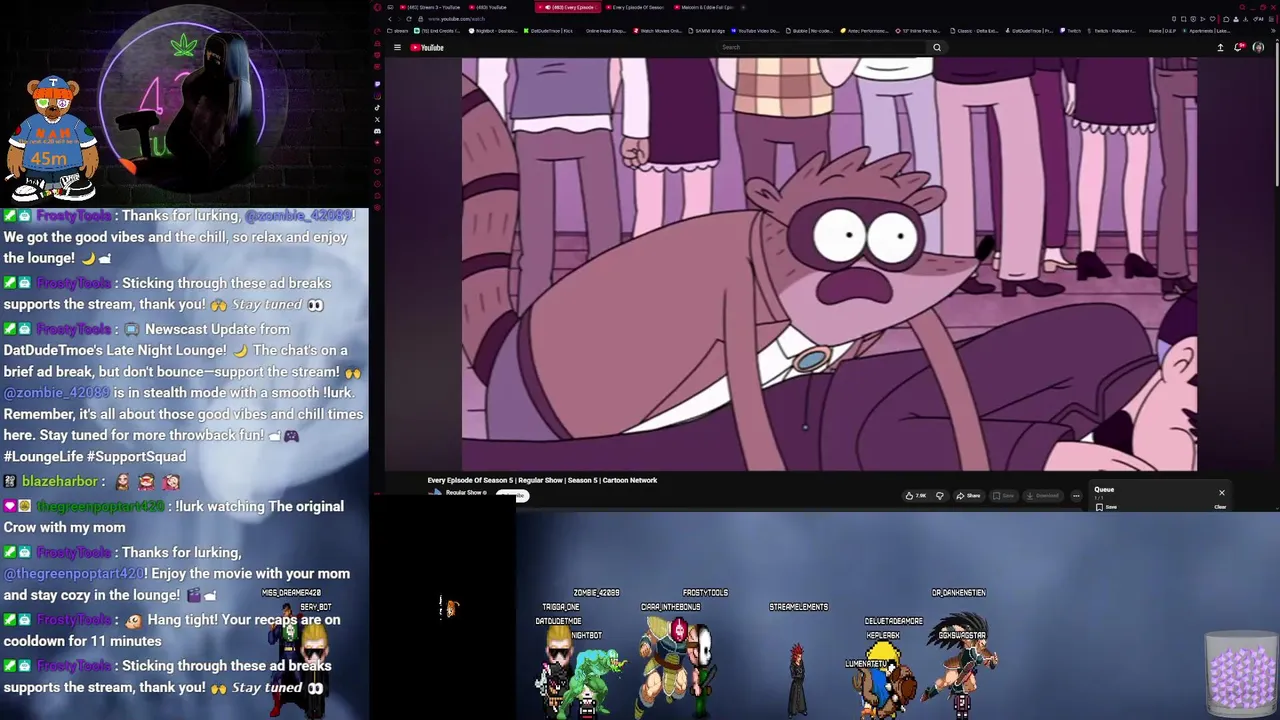Open the YouTube create upload icon
This screenshot has width=1280, height=720.
pyautogui.click(x=1220, y=47)
